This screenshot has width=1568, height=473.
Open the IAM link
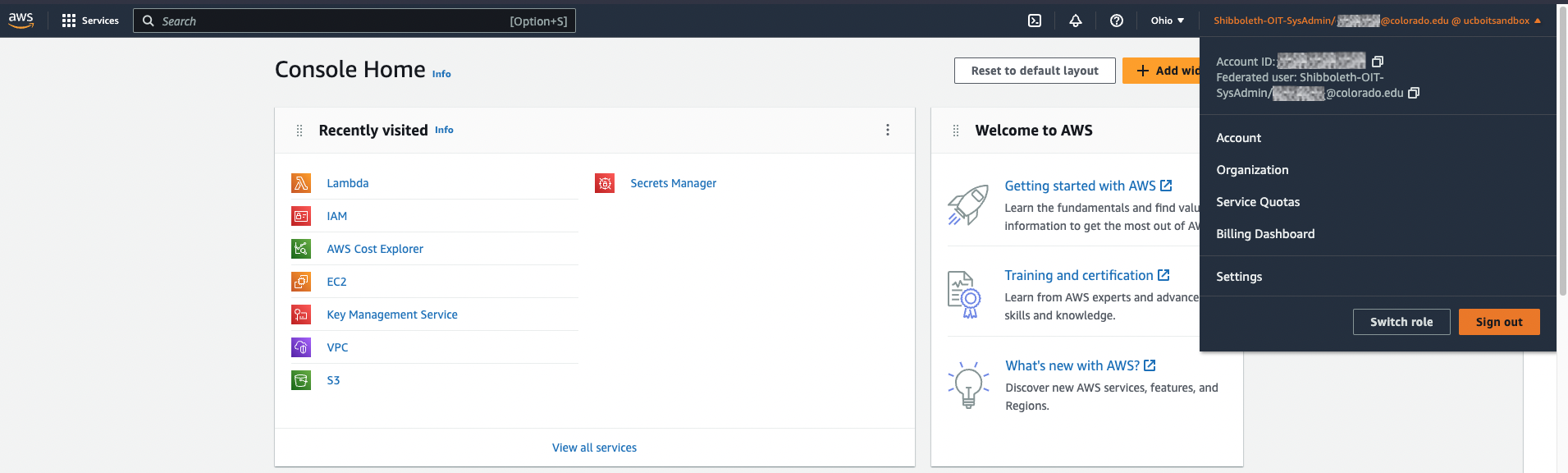(x=337, y=216)
